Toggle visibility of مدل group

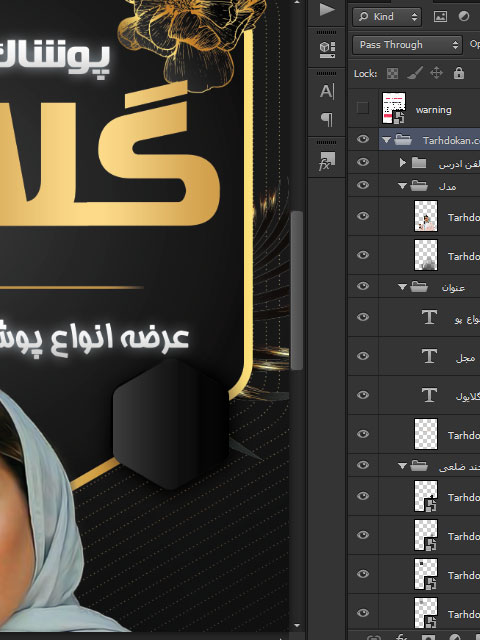[x=362, y=185]
